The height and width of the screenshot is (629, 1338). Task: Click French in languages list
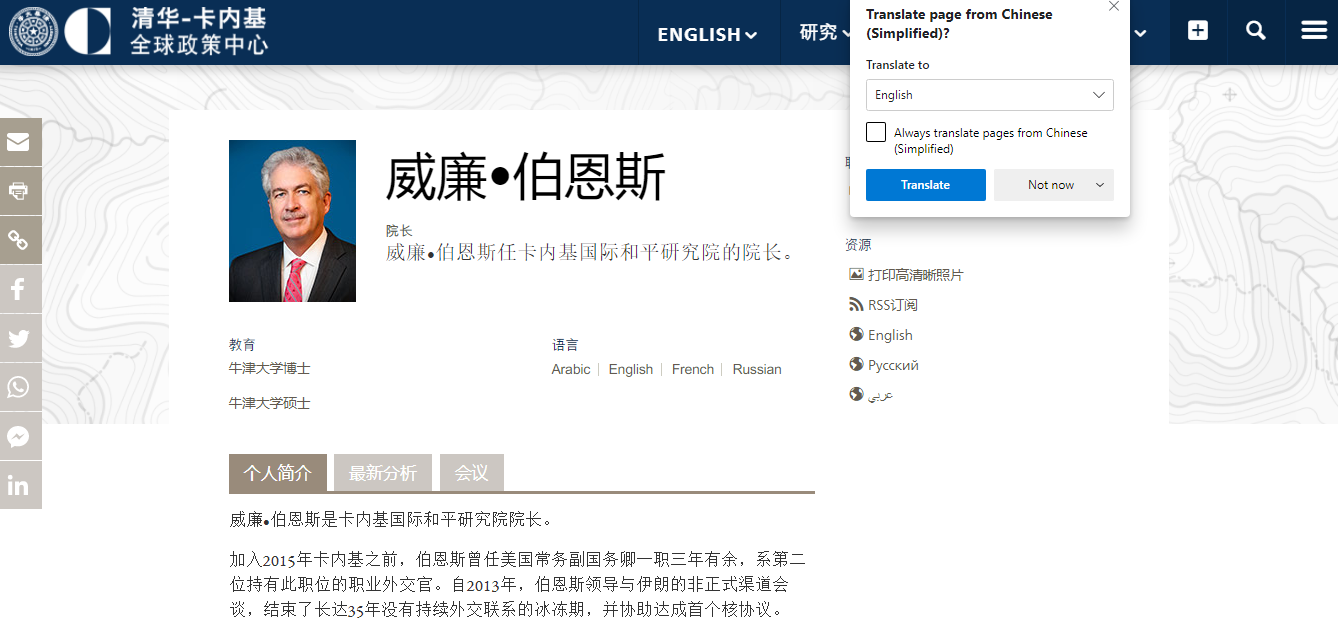tap(693, 369)
